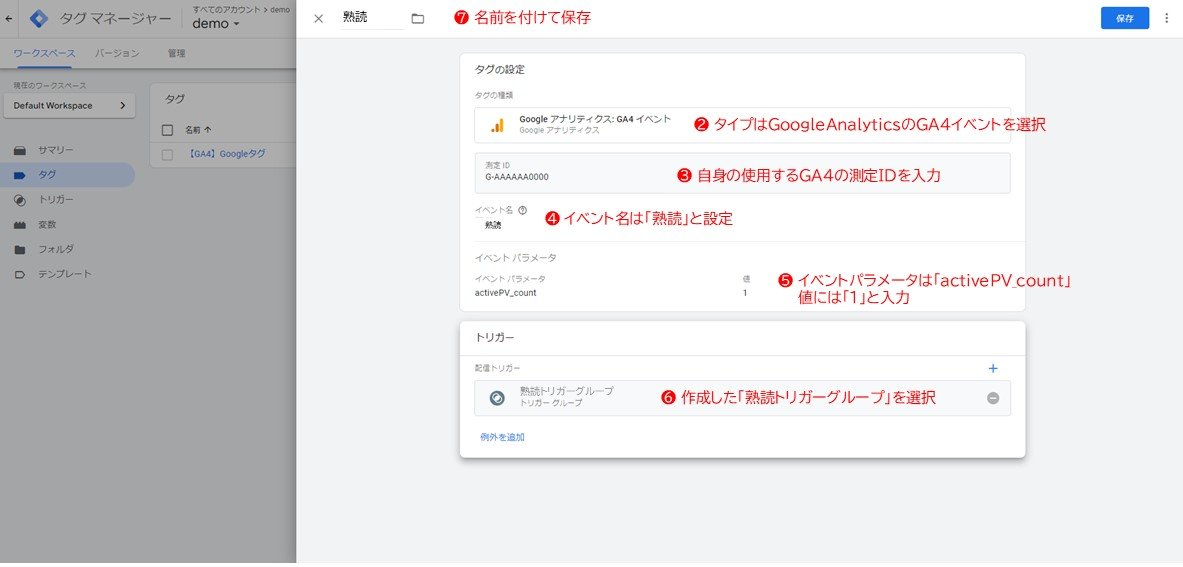Screen dimensions: 1183x567
Task: Open the Tag Manager logo home
Action: point(38,19)
